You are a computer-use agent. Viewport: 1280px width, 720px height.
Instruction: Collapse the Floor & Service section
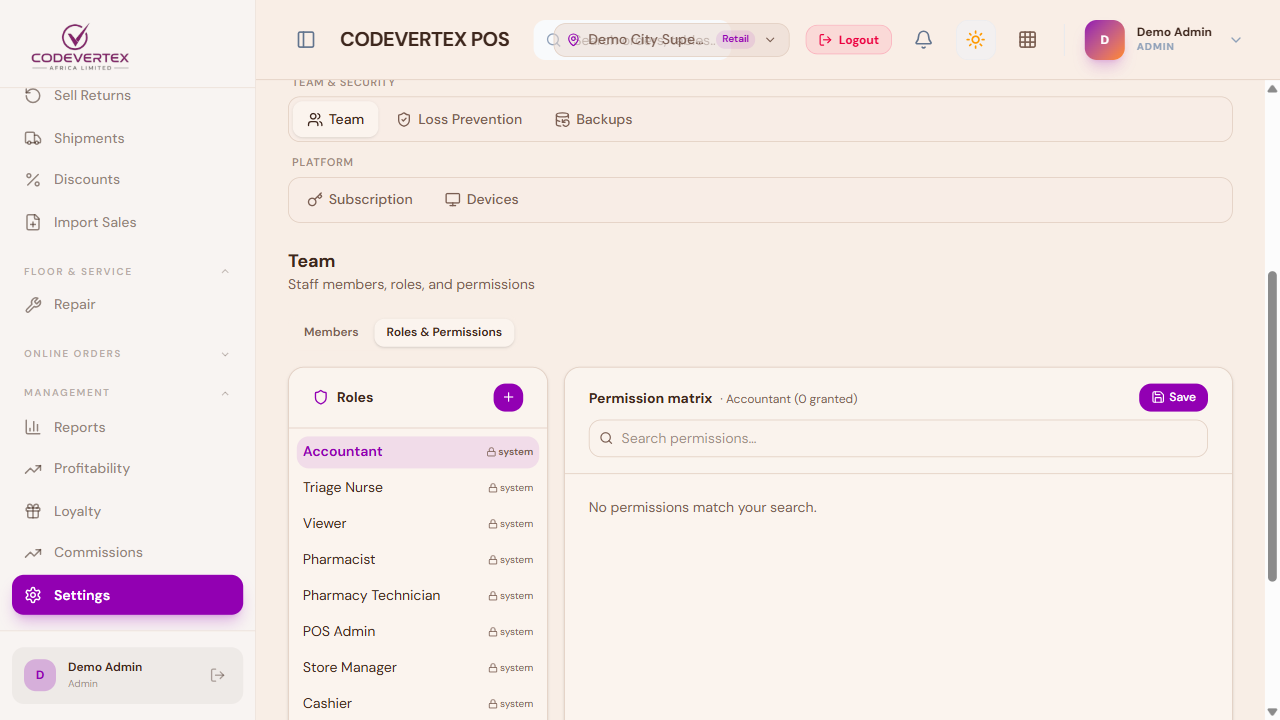click(x=225, y=272)
